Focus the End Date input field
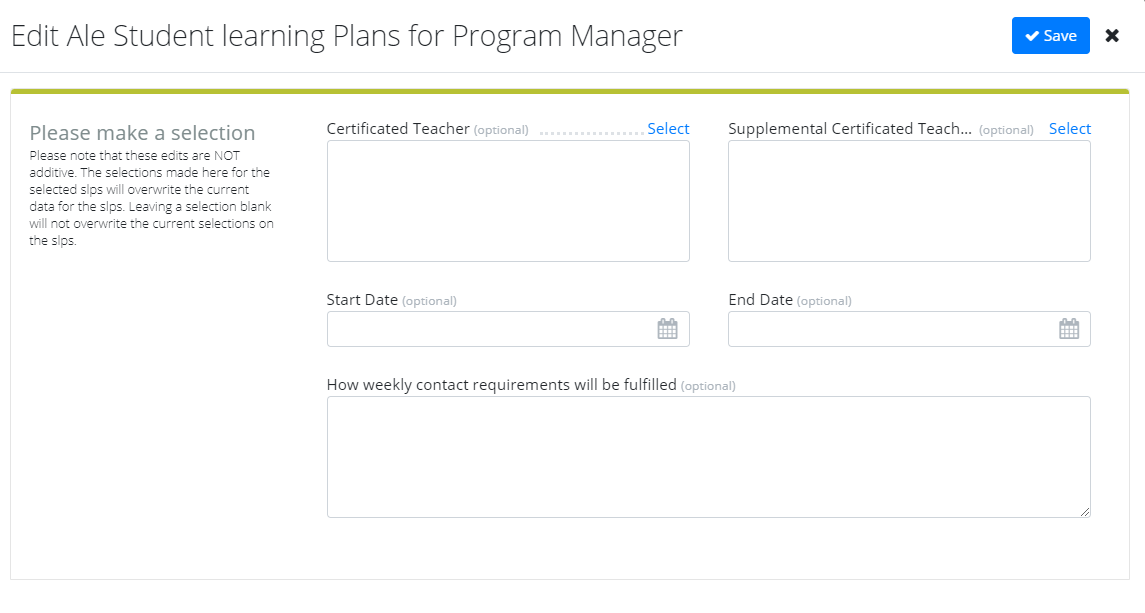The width and height of the screenshot is (1145, 613). (x=890, y=329)
